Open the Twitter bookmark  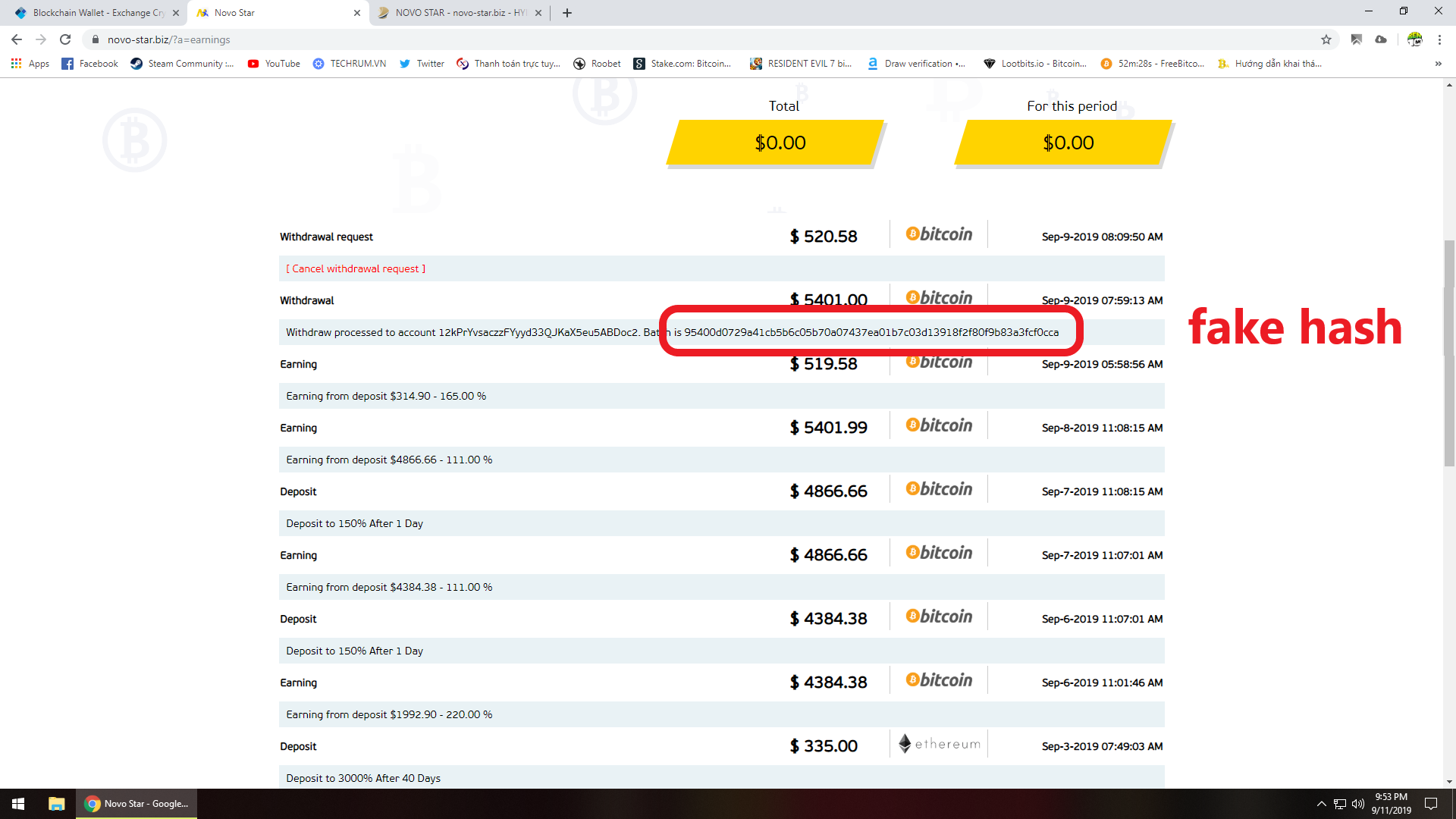422,64
